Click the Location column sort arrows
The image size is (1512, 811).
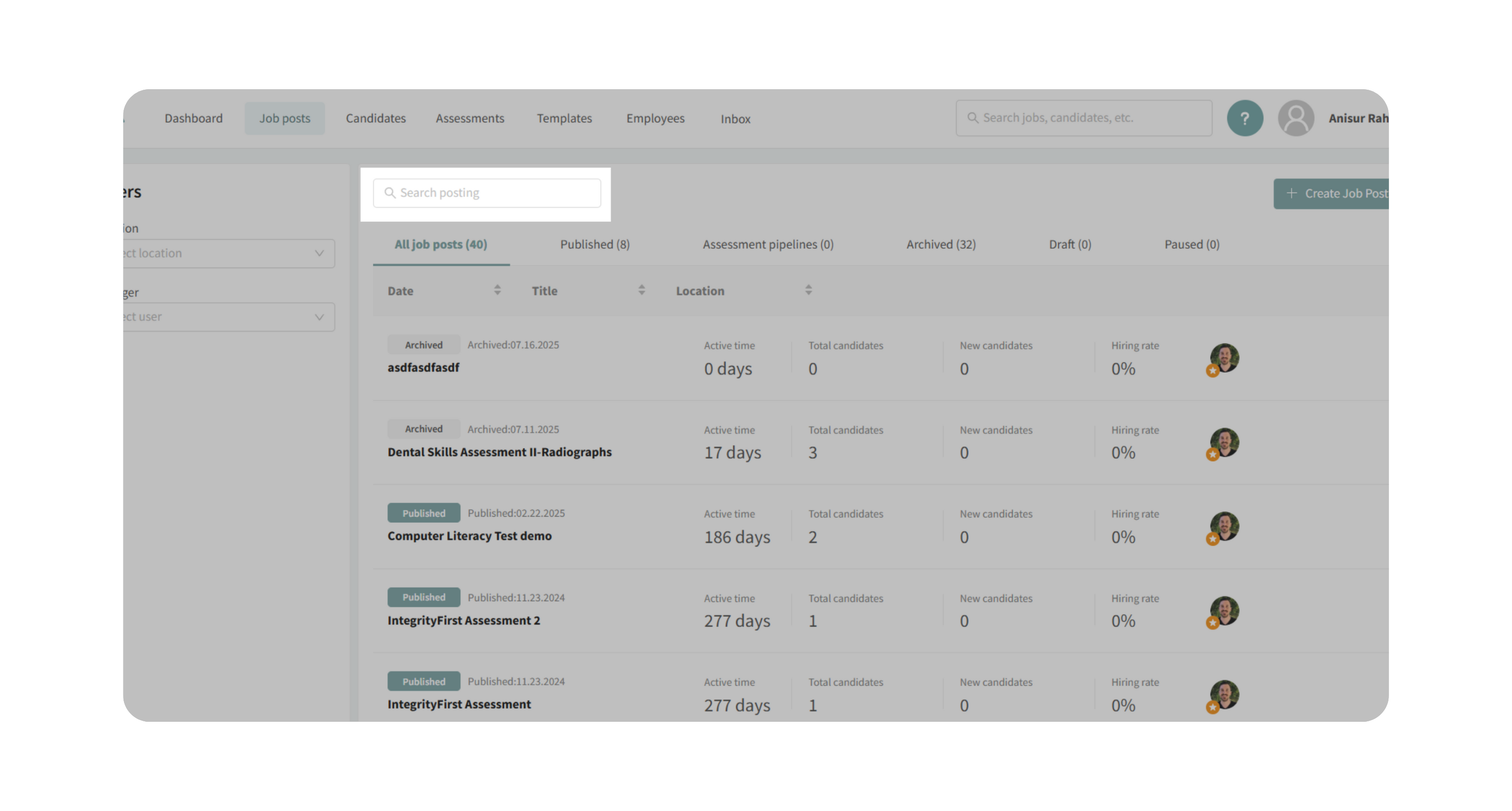[x=808, y=290]
